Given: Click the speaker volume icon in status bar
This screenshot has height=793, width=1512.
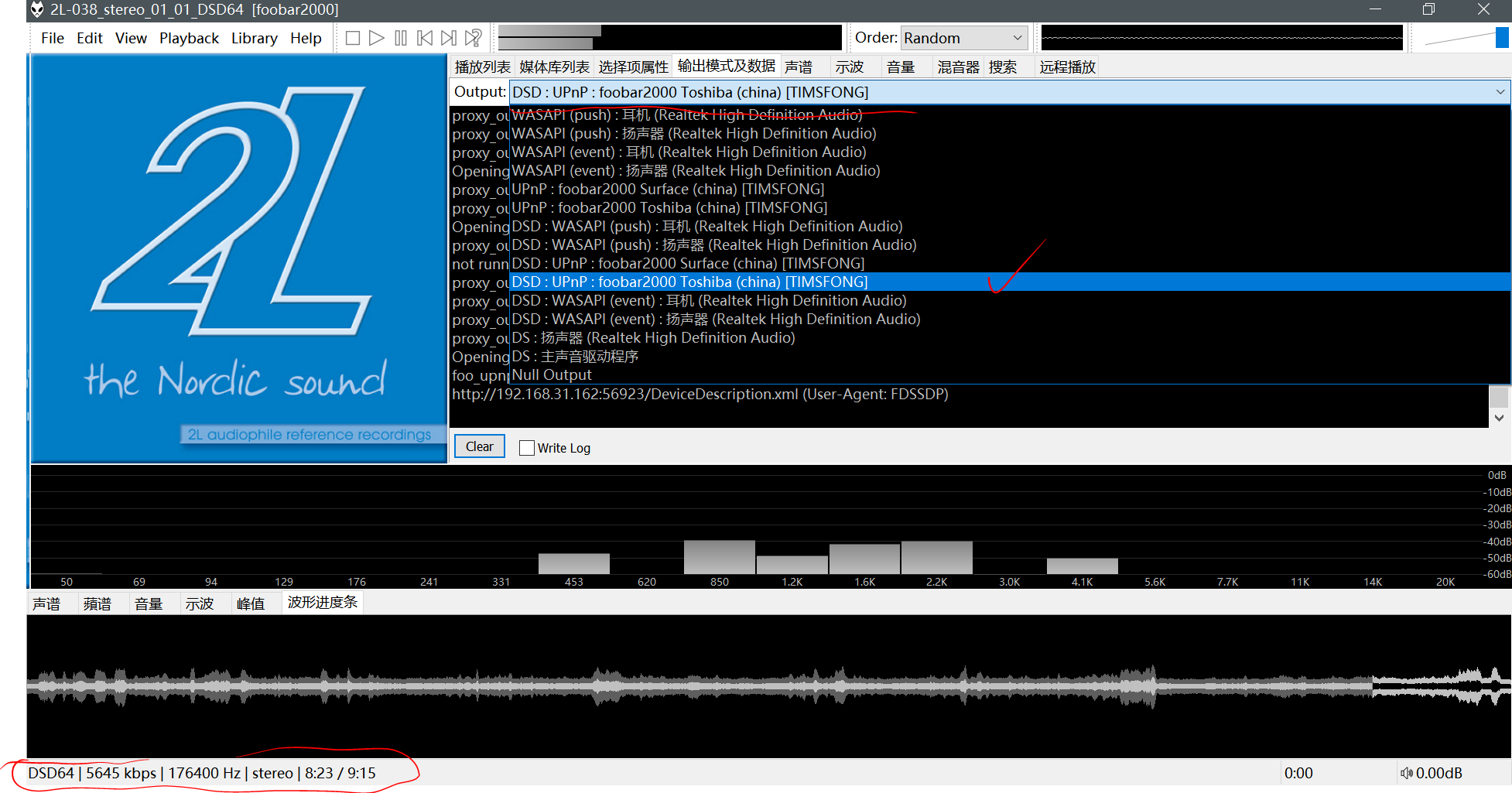Looking at the screenshot, I should tap(1406, 773).
